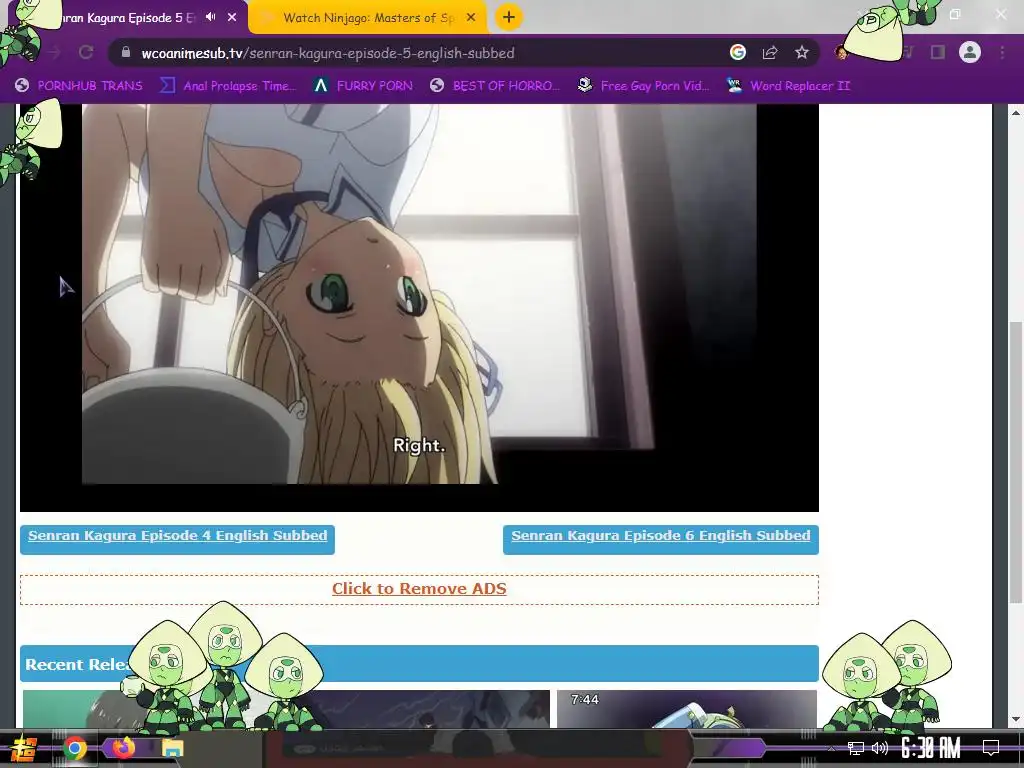Screen dimensions: 1024x768
Task: Open the PORNHUB TRANS bookmark
Action: pyautogui.click(x=79, y=86)
